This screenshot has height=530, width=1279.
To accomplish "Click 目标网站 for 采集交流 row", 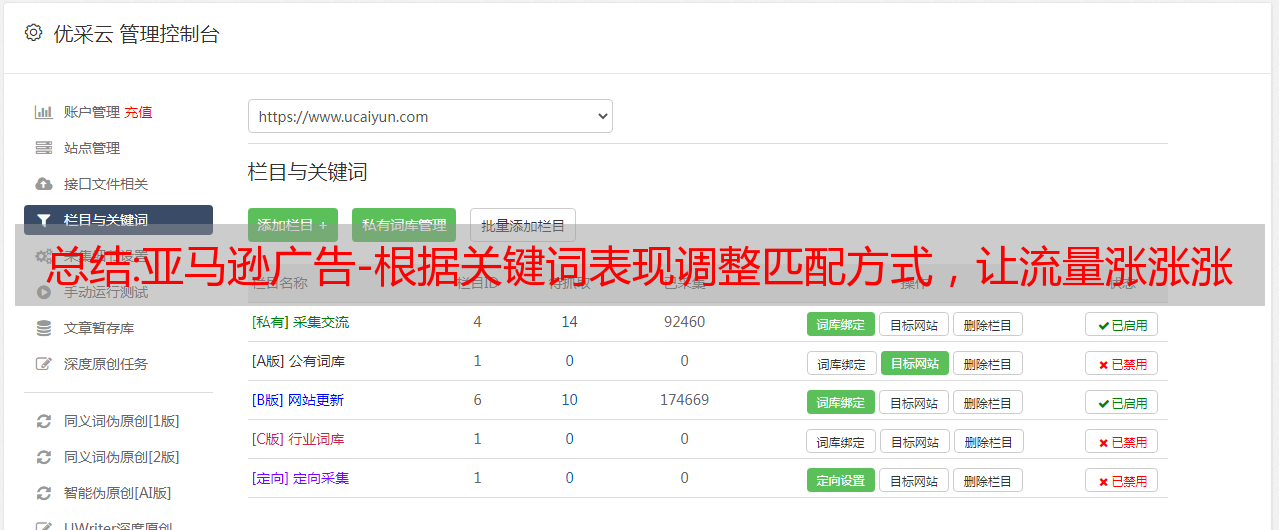I will tap(914, 324).
